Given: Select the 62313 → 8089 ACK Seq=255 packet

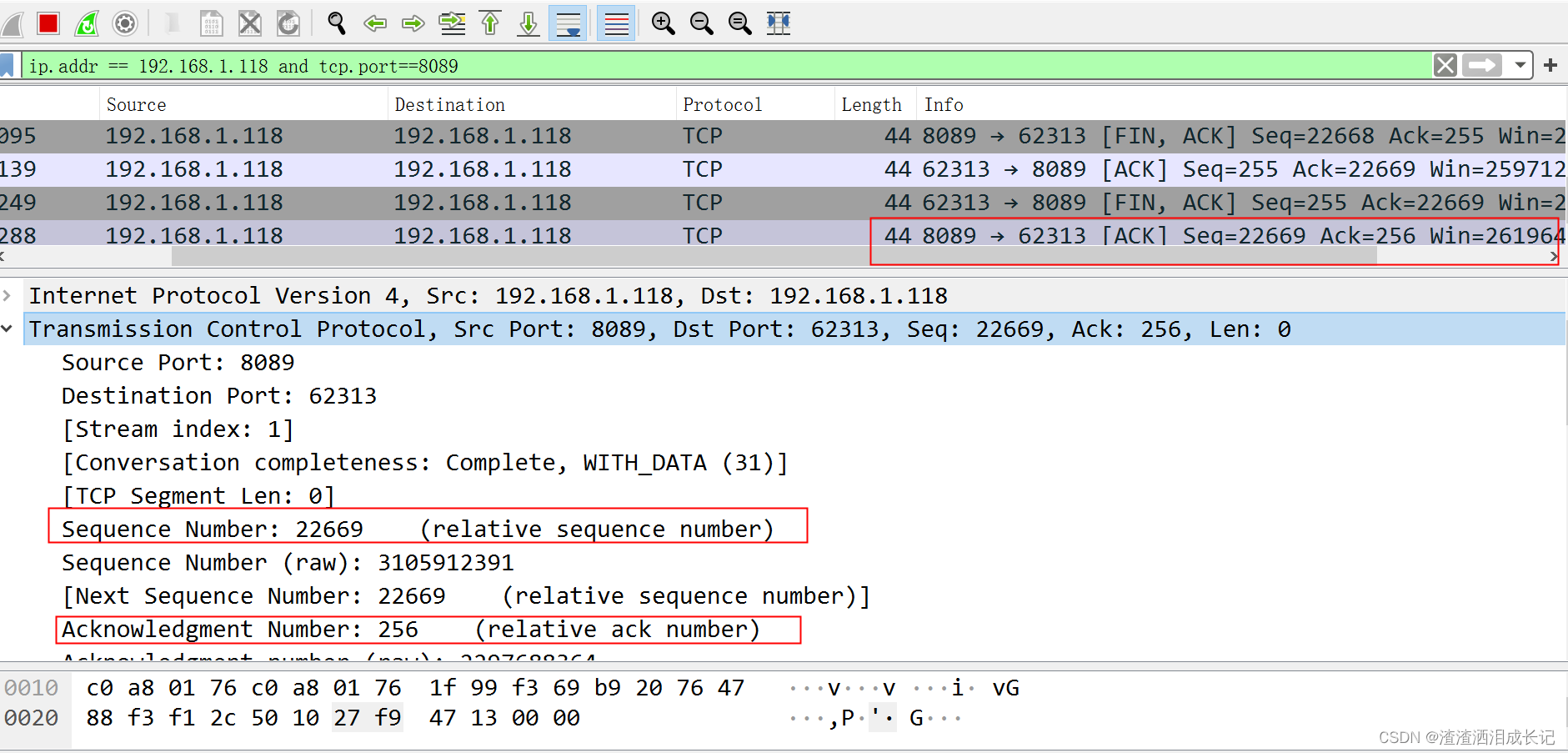Looking at the screenshot, I should (x=783, y=169).
